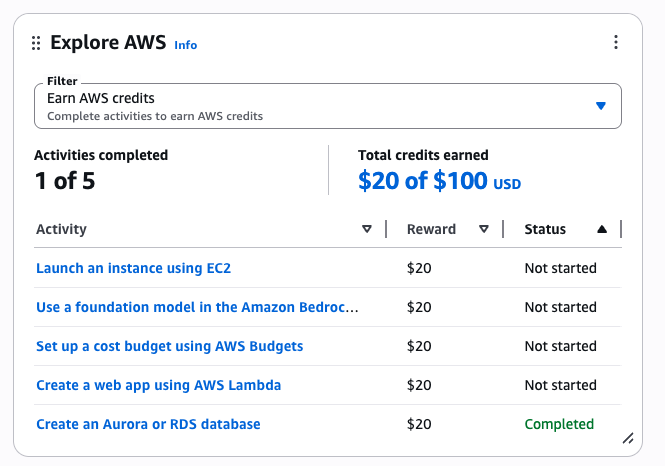This screenshot has height=466, width=665.
Task: Toggle the Status column sort arrow
Action: point(601,229)
